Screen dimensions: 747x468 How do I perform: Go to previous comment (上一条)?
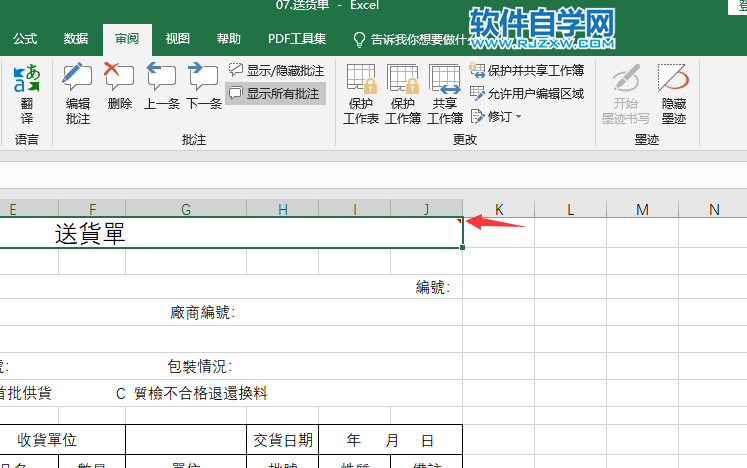[162, 86]
